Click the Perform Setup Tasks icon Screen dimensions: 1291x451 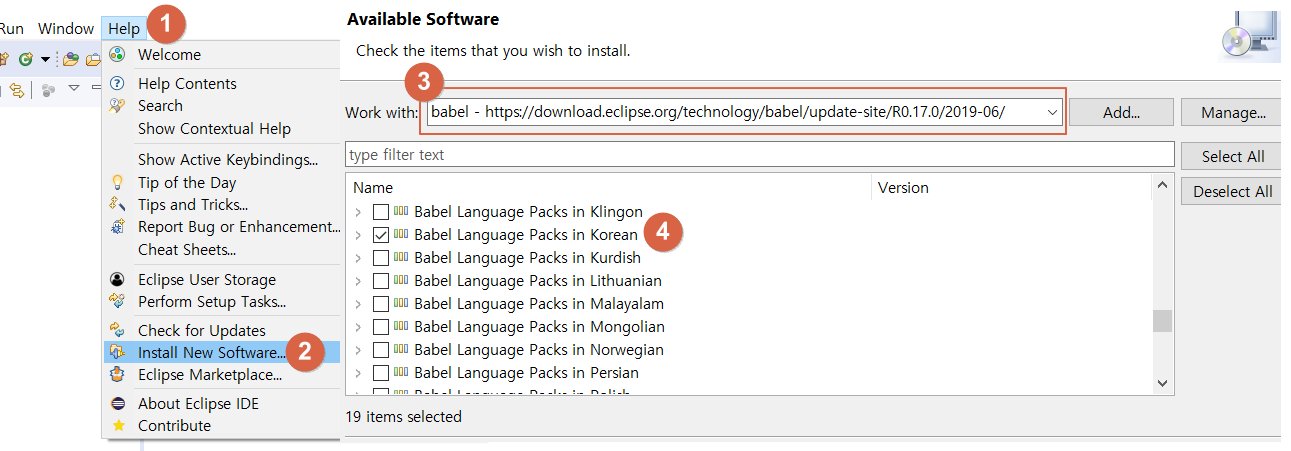pyautogui.click(x=118, y=302)
